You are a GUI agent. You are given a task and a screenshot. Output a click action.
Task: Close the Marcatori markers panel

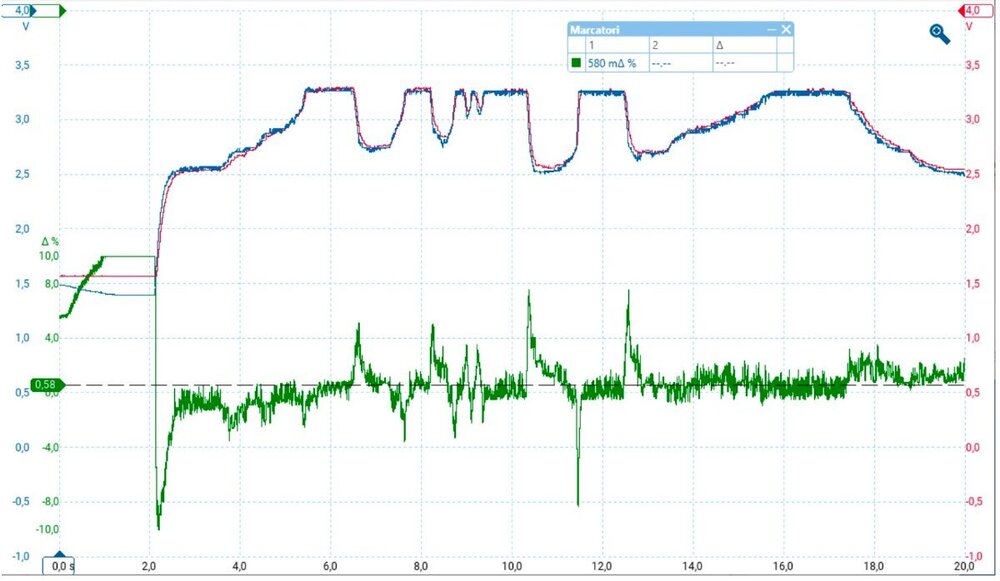[x=786, y=30]
